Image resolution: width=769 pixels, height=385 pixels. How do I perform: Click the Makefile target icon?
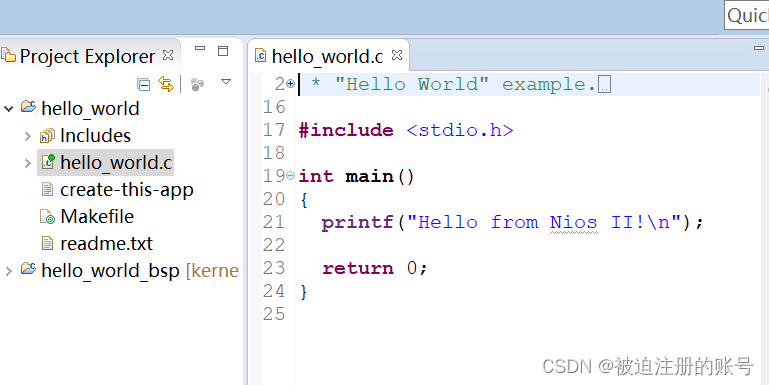[x=47, y=217]
